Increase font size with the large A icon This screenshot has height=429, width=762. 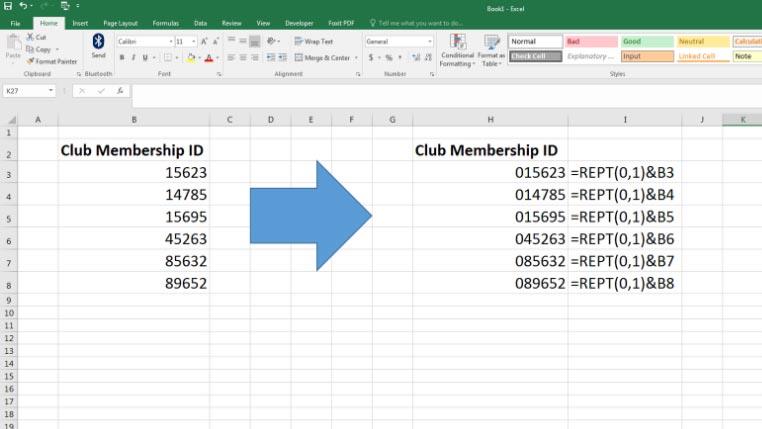point(204,41)
